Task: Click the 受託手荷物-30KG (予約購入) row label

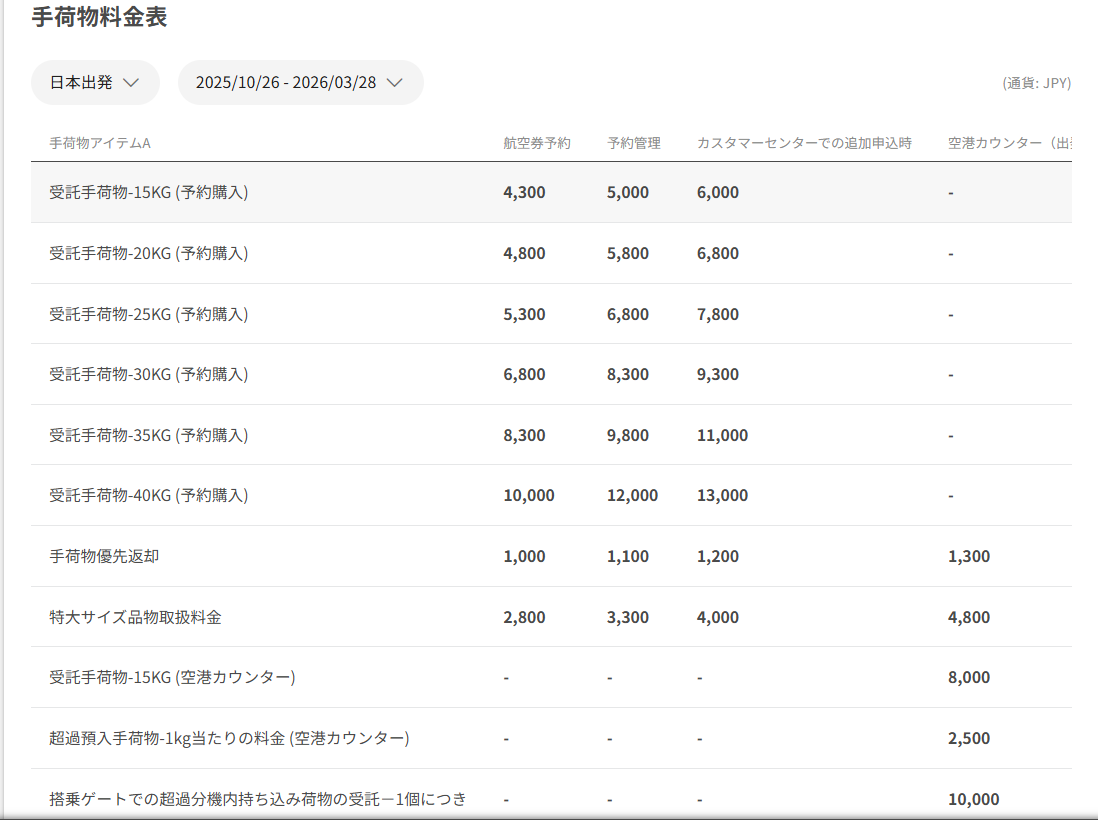Action: tap(149, 374)
